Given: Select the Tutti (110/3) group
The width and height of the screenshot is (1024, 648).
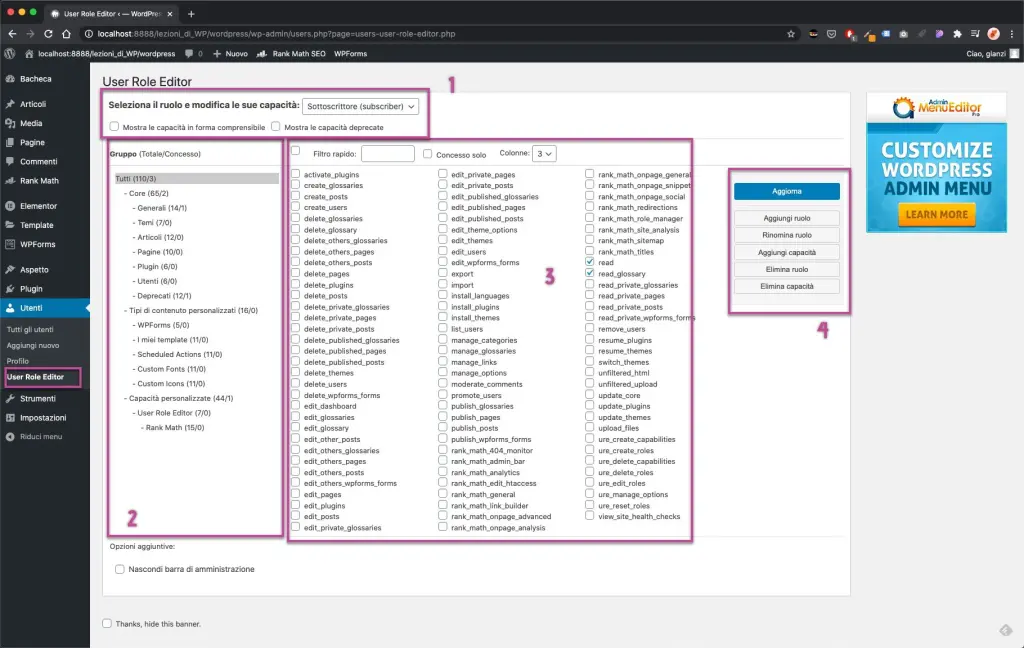Looking at the screenshot, I should pos(197,178).
